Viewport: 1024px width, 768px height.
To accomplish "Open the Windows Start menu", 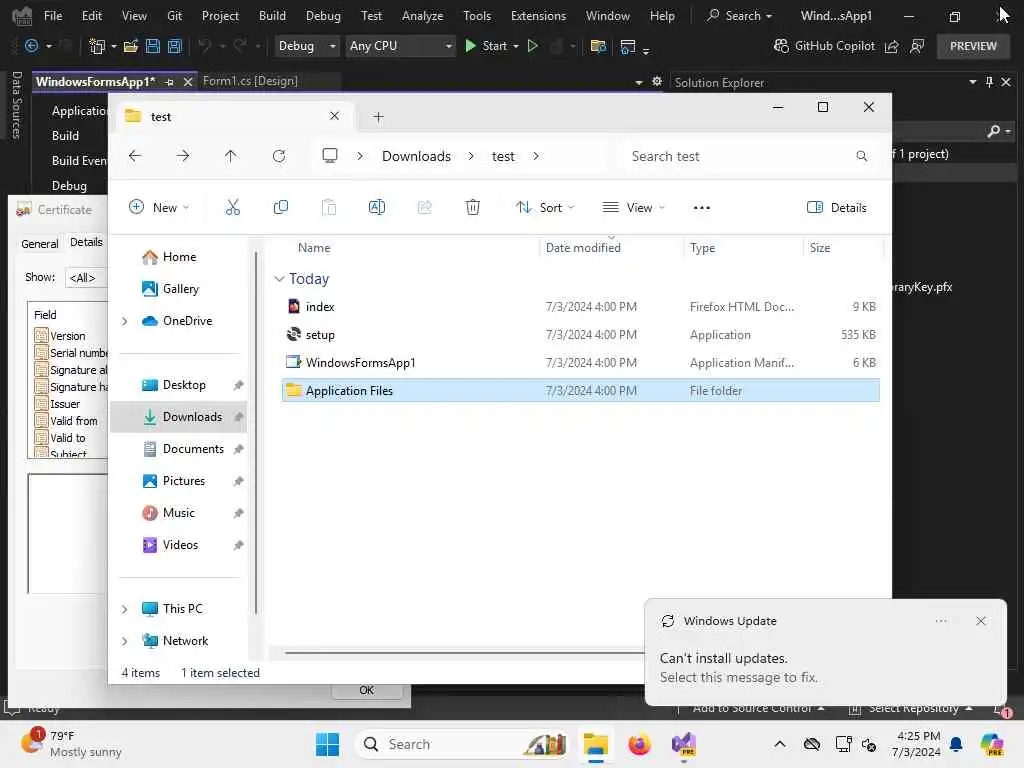I will [327, 744].
